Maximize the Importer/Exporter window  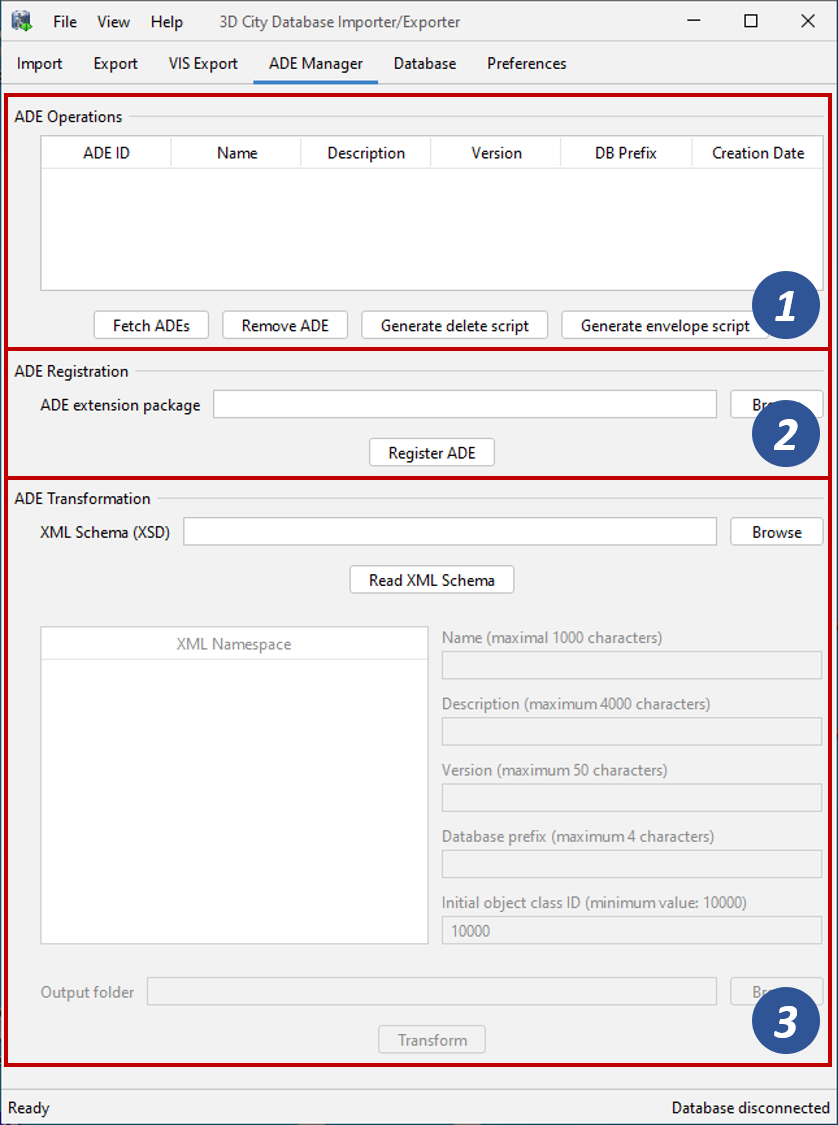tap(750, 22)
